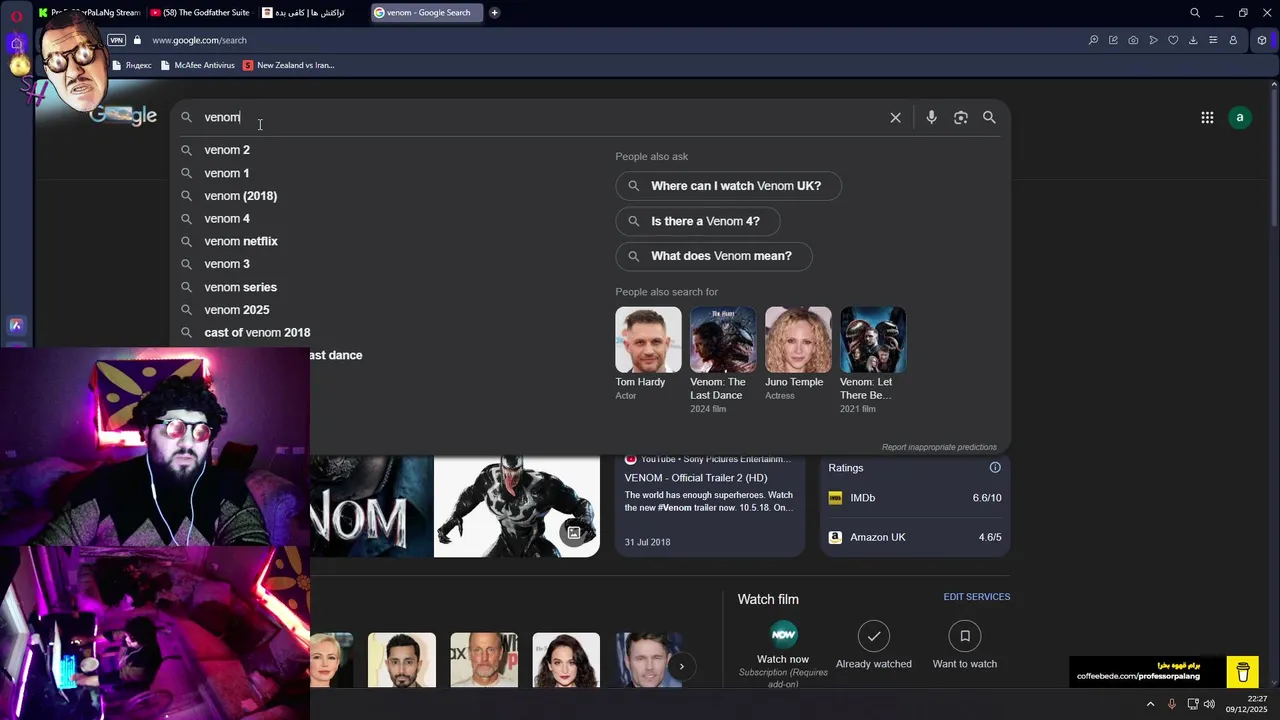Open the browser profile icon

(1233, 40)
